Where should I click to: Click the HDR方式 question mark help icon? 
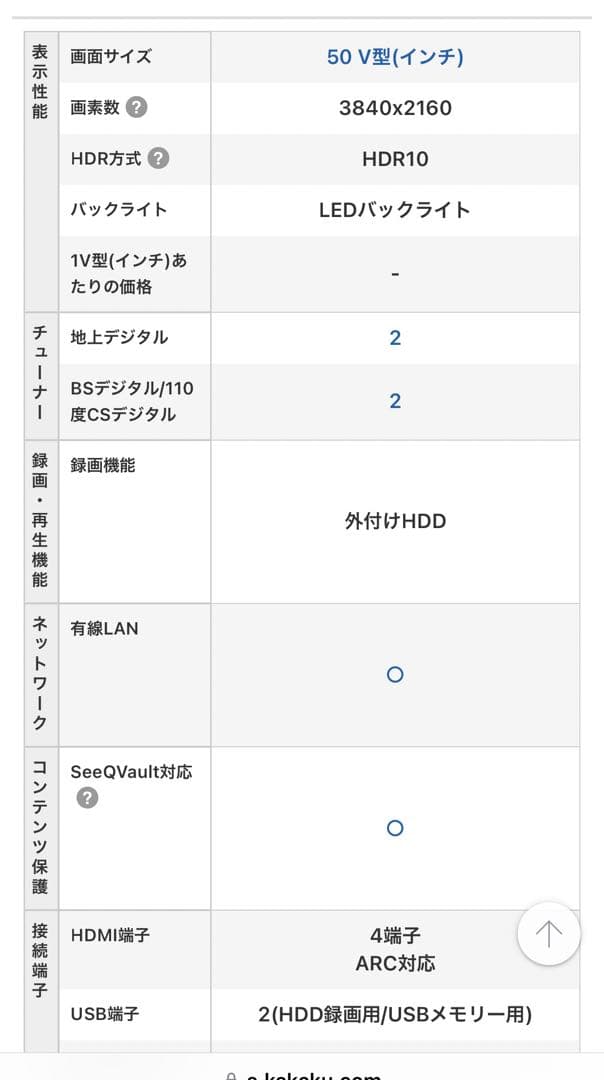[x=160, y=158]
